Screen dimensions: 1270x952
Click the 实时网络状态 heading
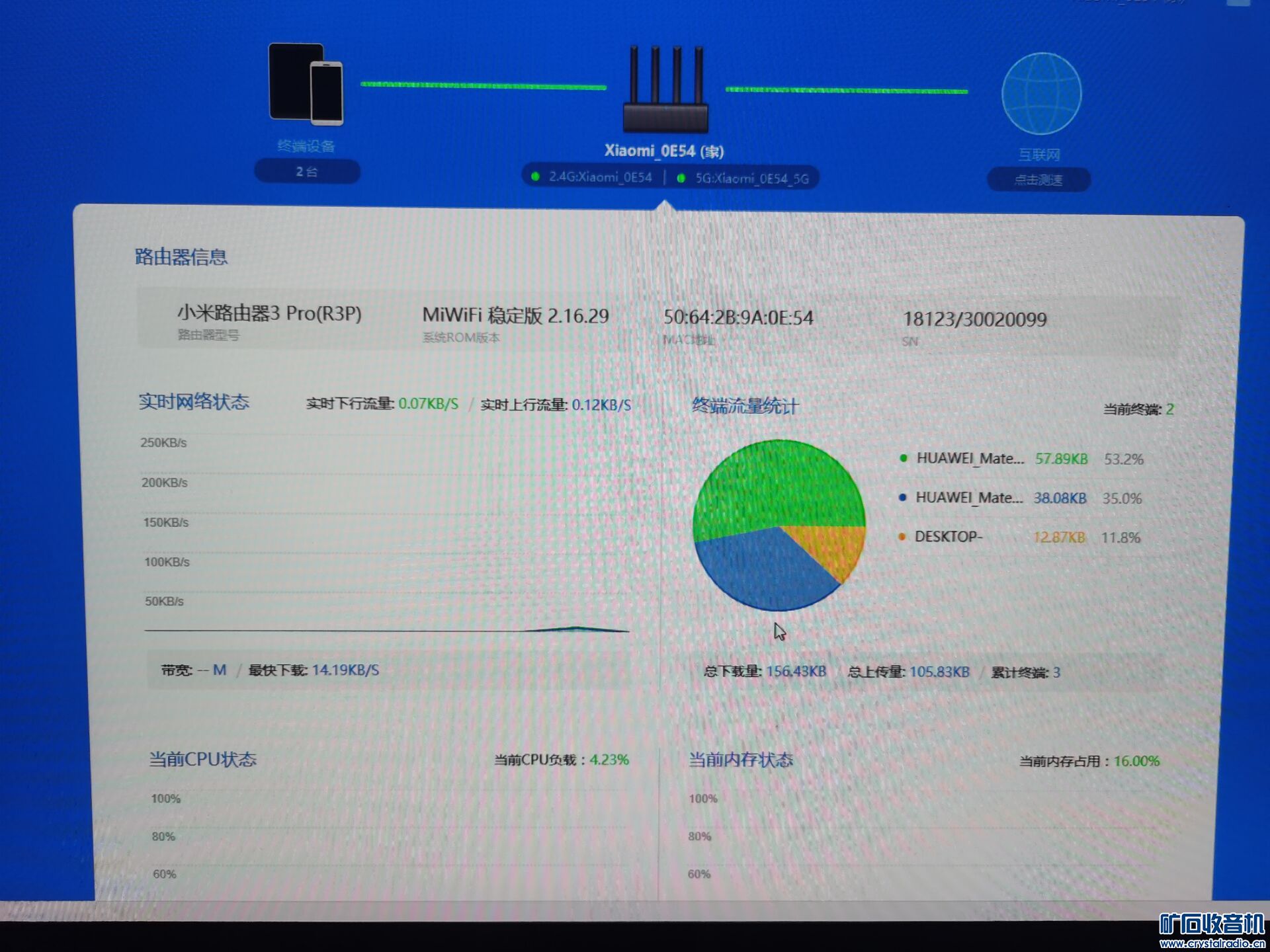tap(194, 401)
